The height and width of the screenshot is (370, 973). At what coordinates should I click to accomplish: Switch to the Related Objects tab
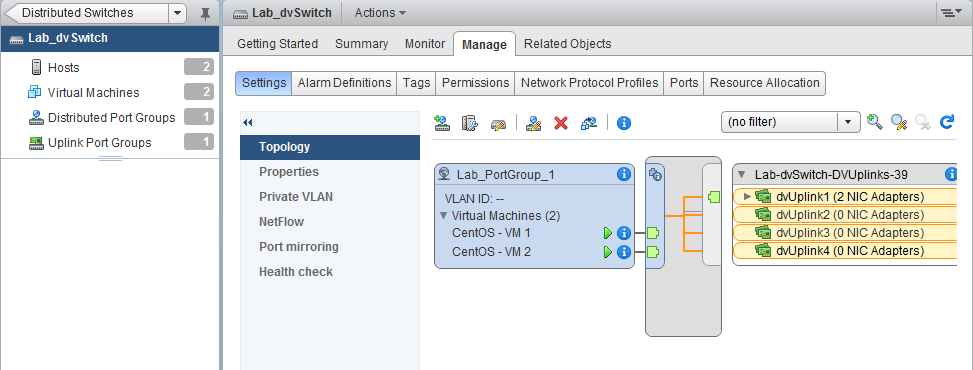point(568,43)
